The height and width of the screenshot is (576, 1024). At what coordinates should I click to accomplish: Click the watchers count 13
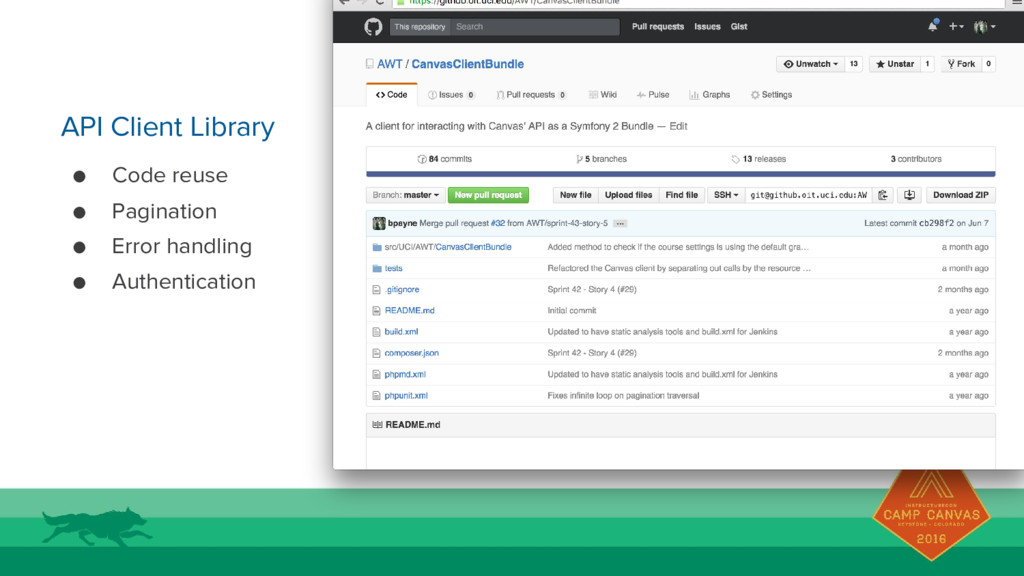coord(854,64)
